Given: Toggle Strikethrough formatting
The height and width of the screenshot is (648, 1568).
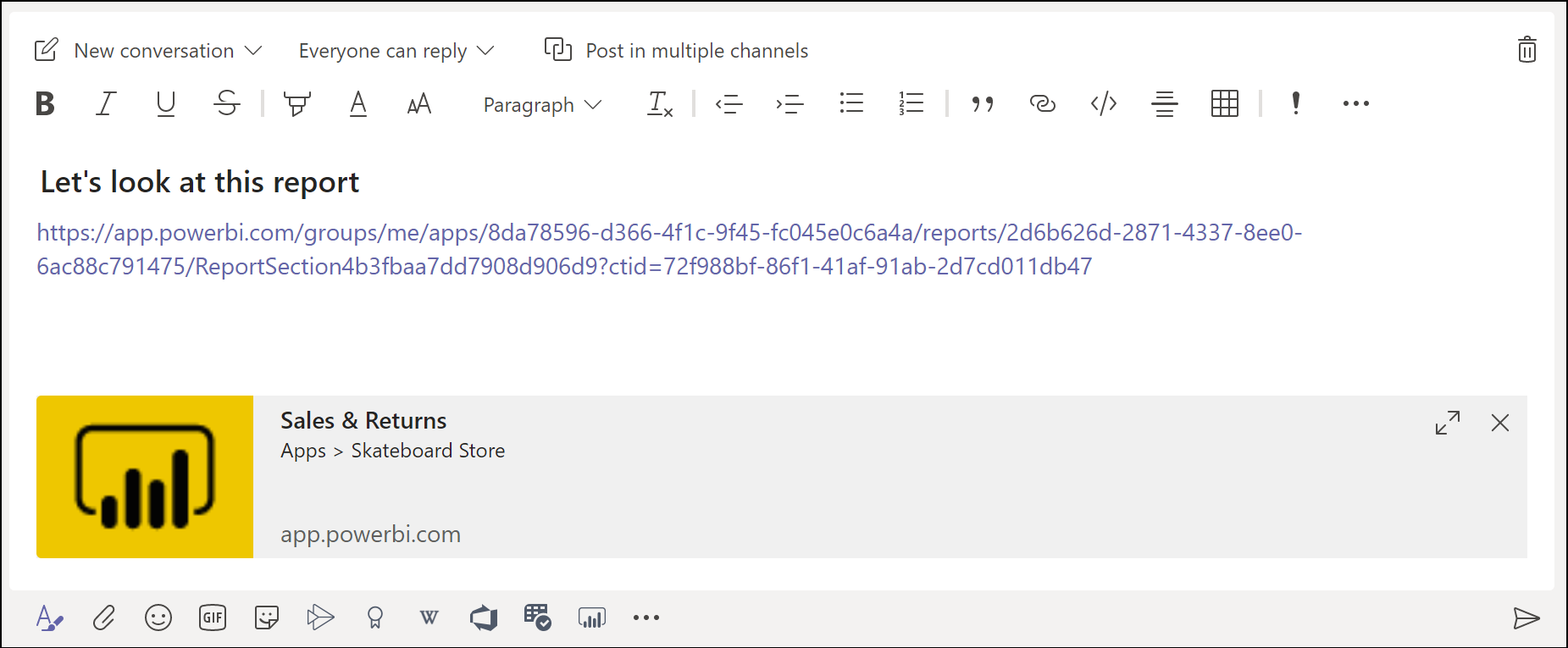Looking at the screenshot, I should [x=227, y=103].
